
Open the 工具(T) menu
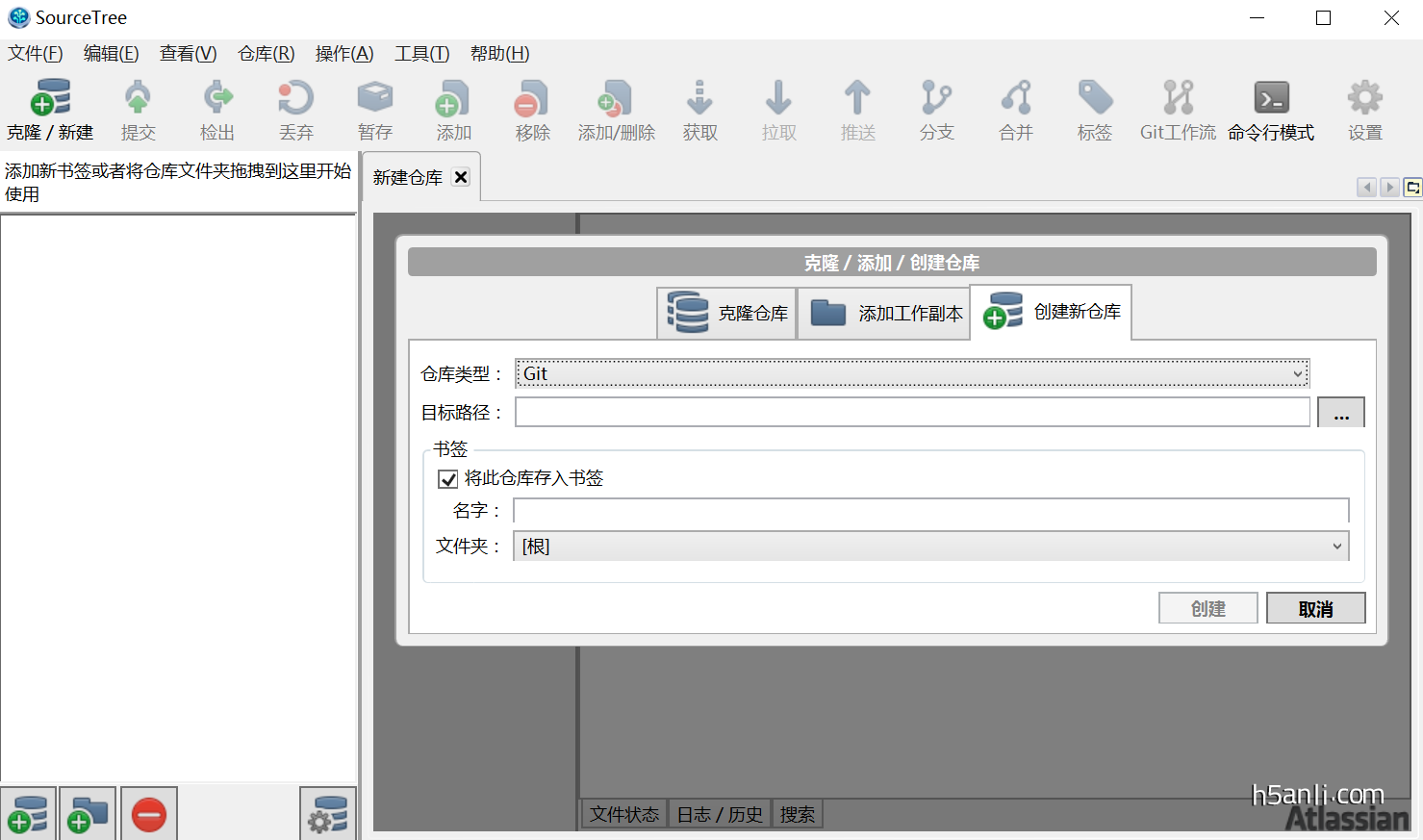point(422,54)
